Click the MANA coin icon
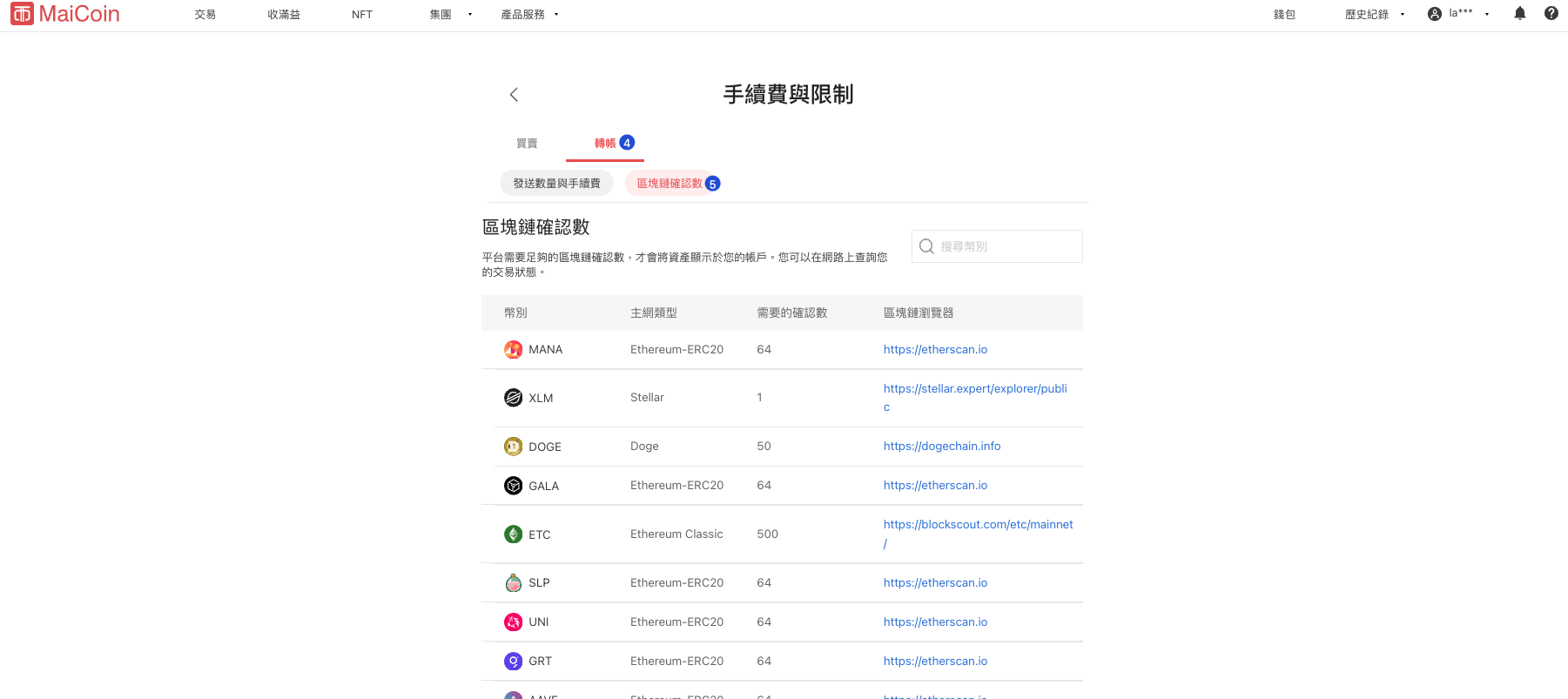The image size is (1568, 699). [x=514, y=350]
